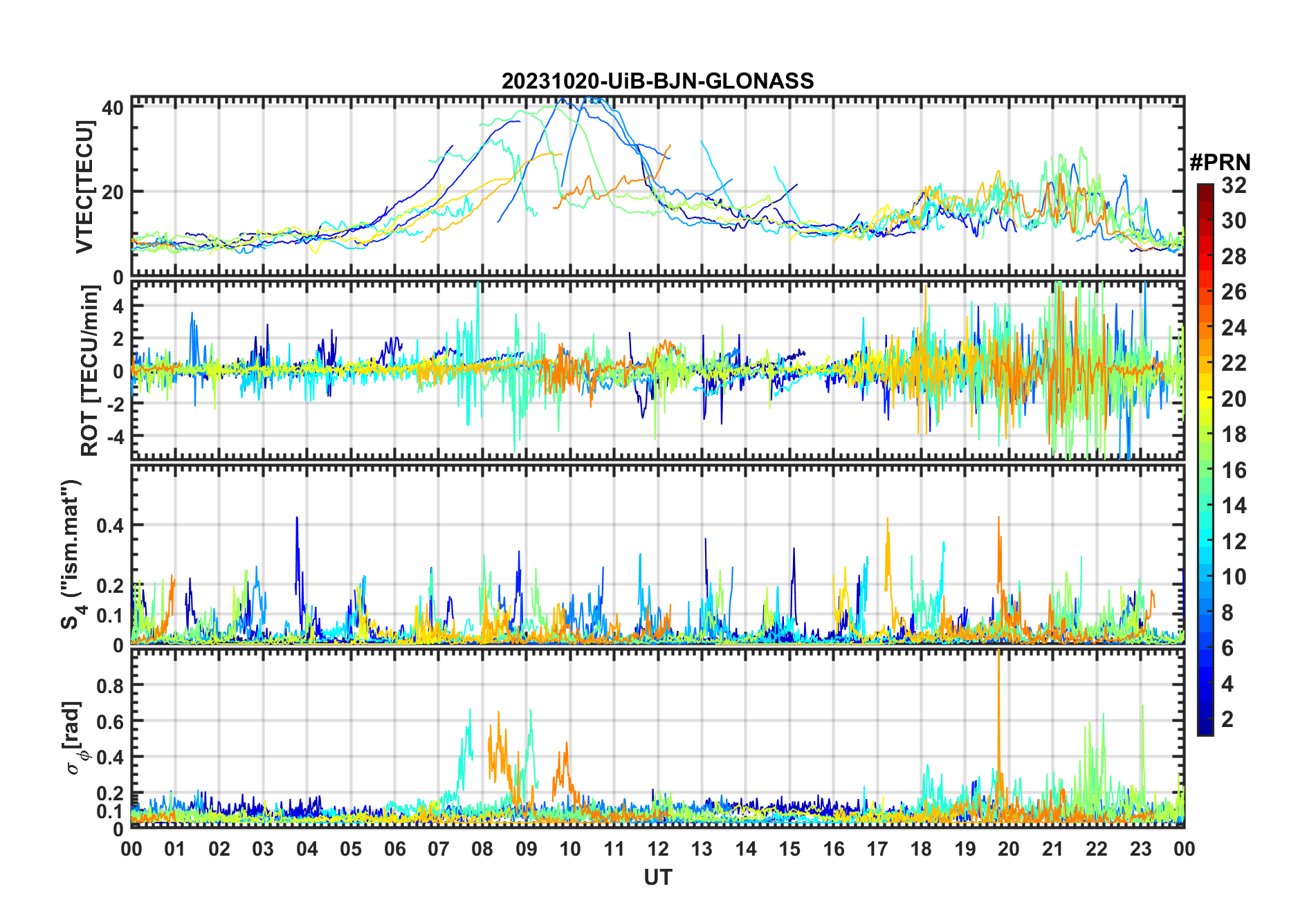Click the 23 hour label on UT axis

pos(1141,849)
